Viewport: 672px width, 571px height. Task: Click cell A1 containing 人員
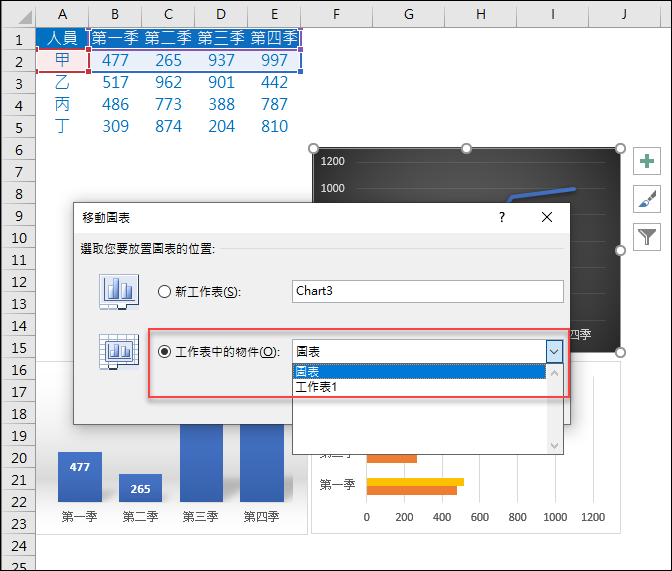tap(63, 39)
